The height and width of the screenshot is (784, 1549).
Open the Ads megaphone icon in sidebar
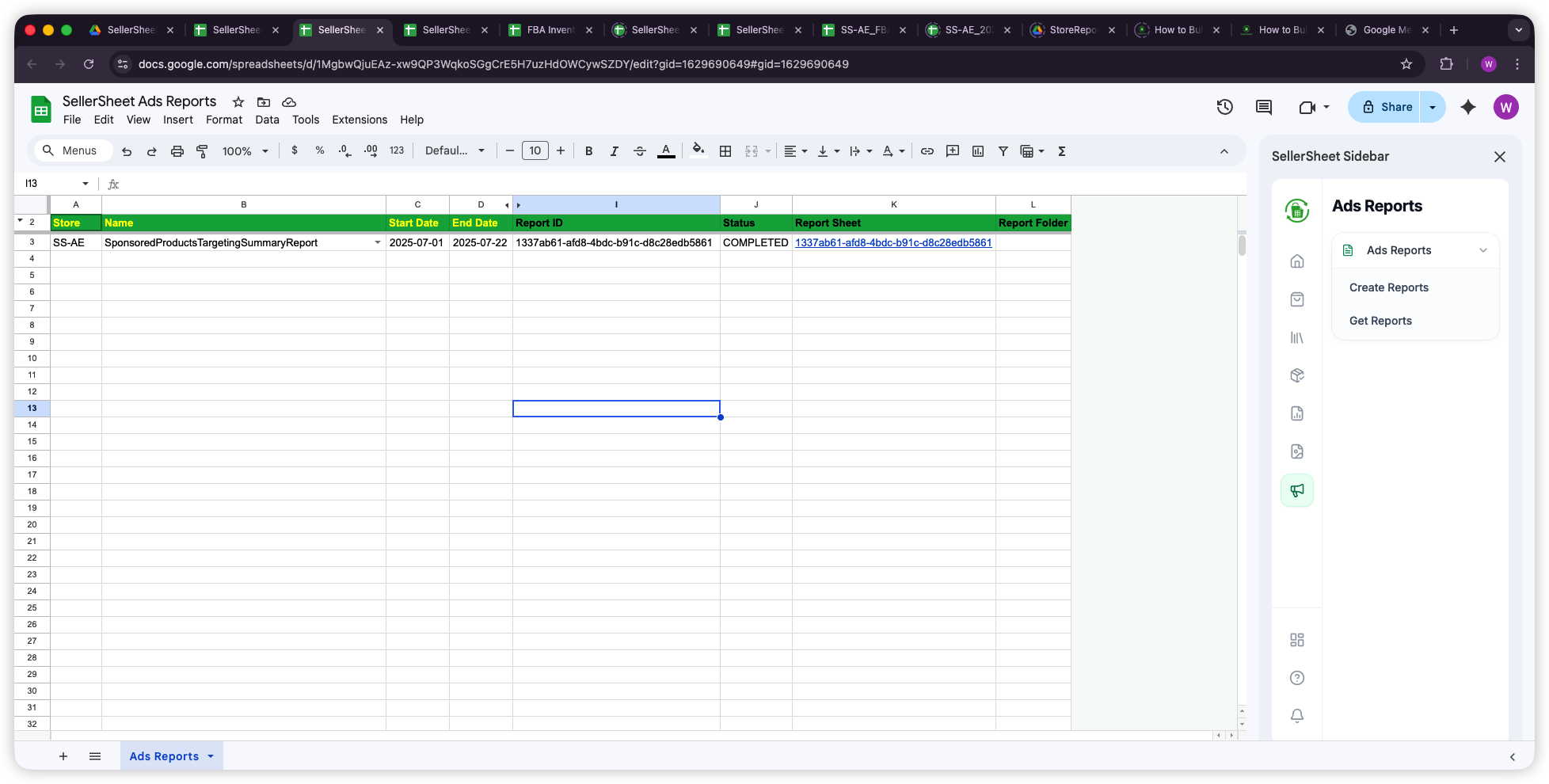[x=1297, y=489]
